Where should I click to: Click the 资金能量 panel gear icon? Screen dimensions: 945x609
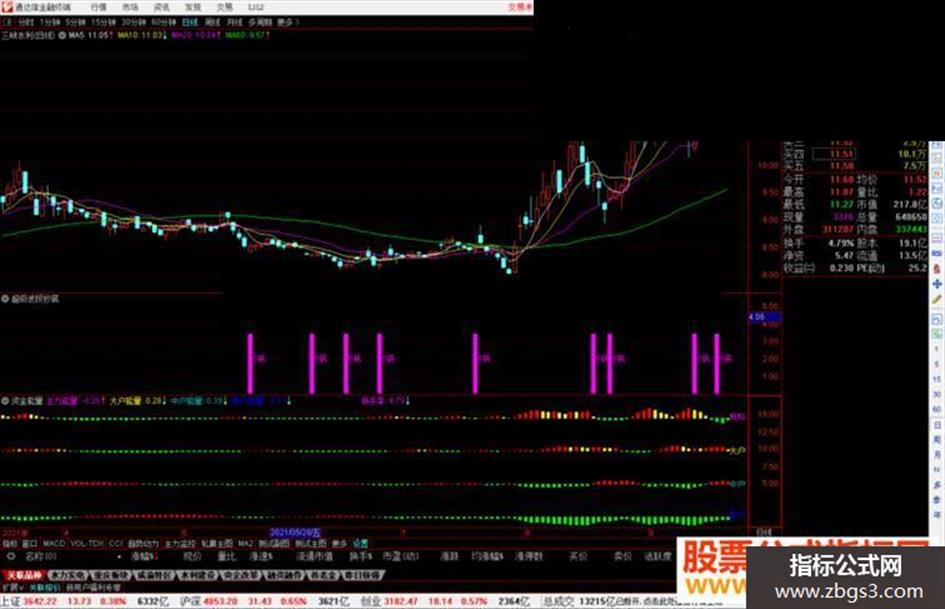point(5,400)
